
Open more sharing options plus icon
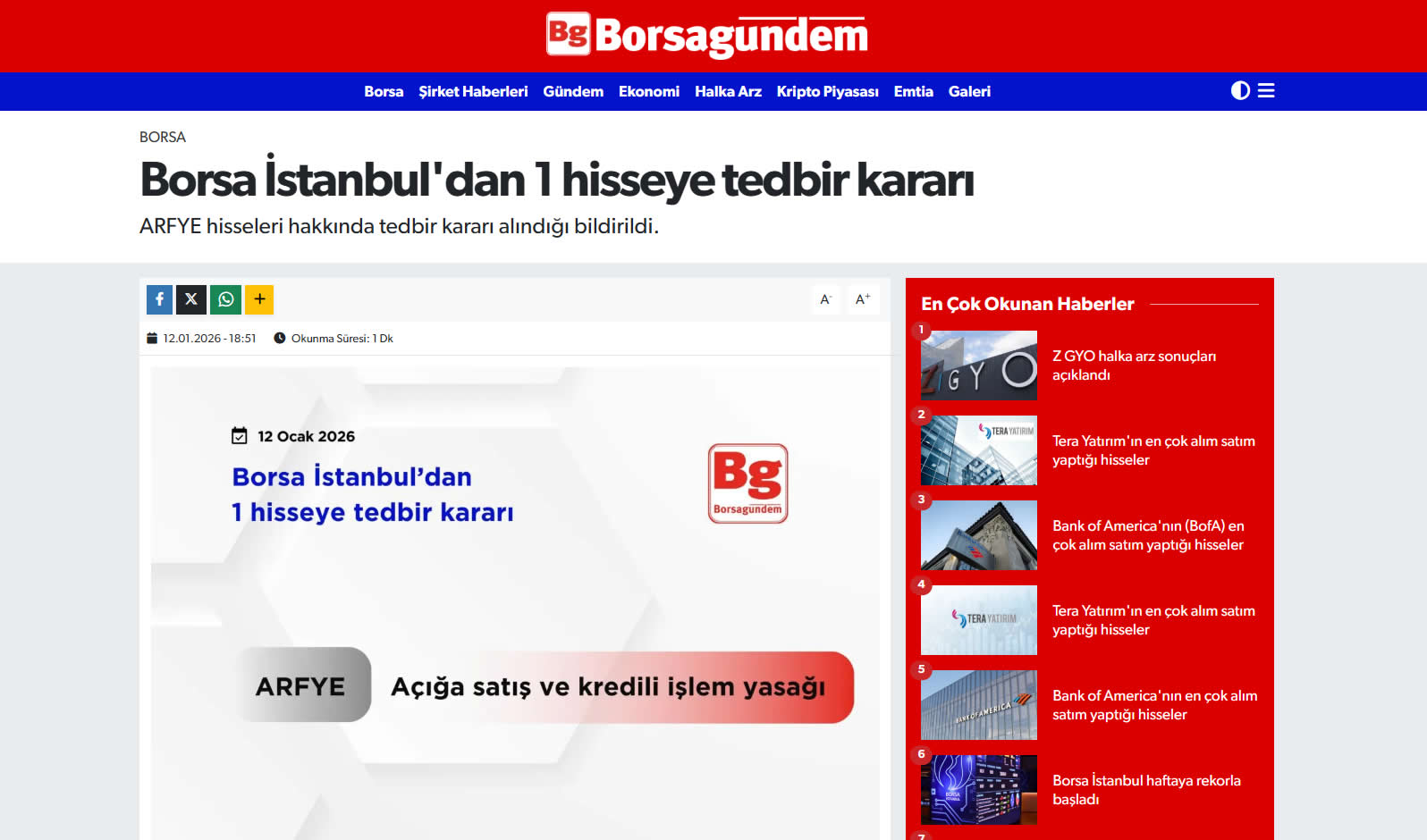259,299
